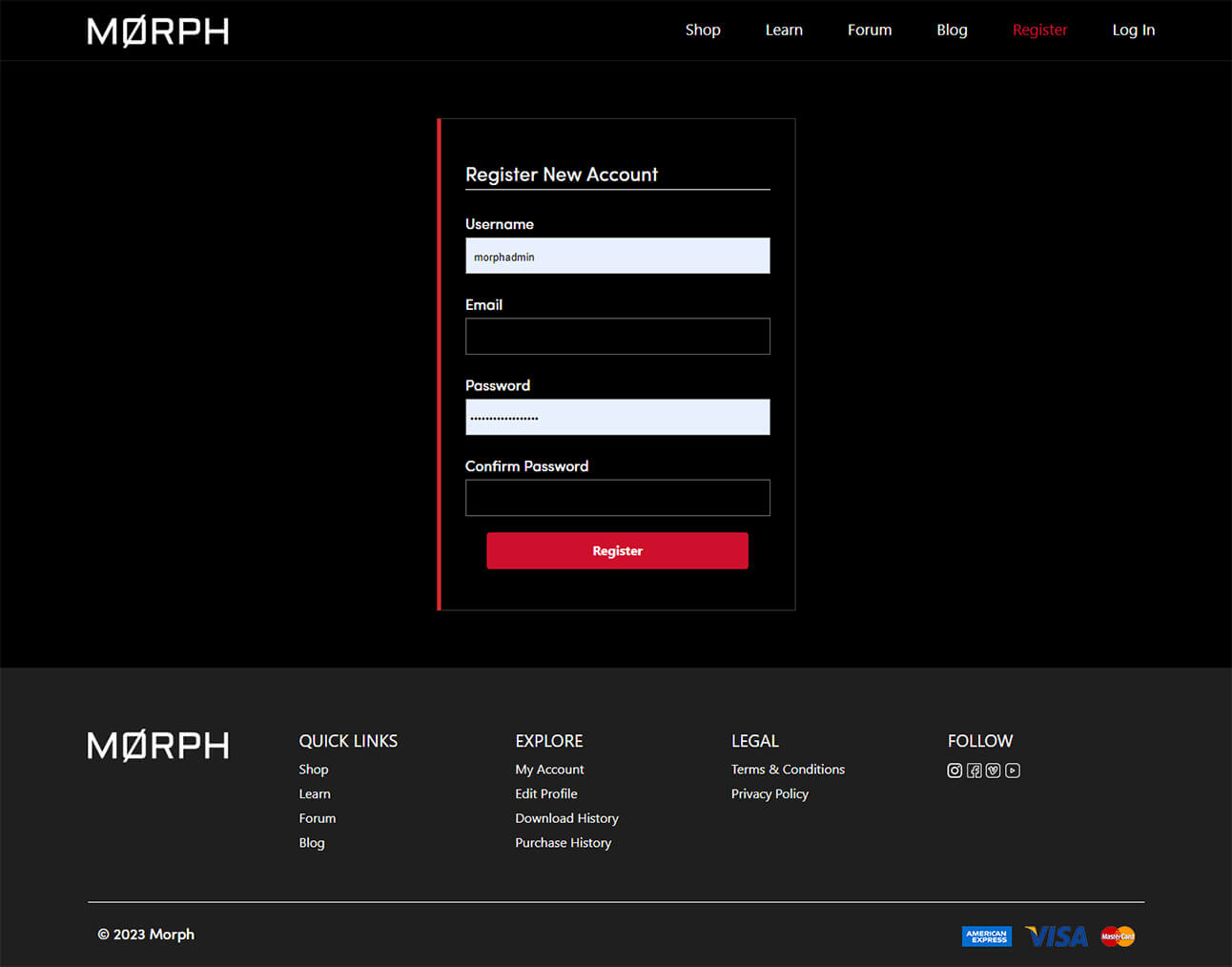
Task: Click into the empty Email field
Action: (617, 337)
